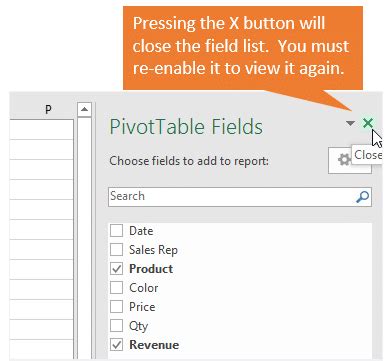Select the Qty field label
This screenshot has height=361, width=390.
coord(139,326)
